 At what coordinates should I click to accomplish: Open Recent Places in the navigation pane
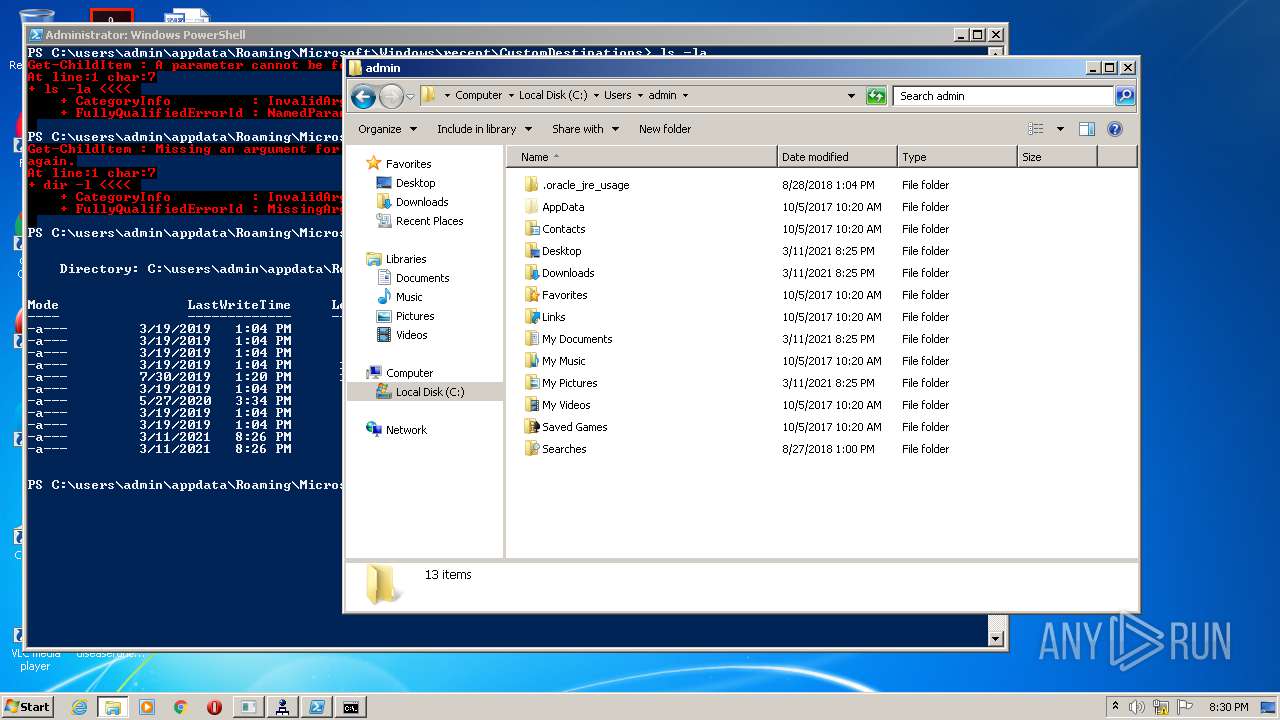pos(429,221)
